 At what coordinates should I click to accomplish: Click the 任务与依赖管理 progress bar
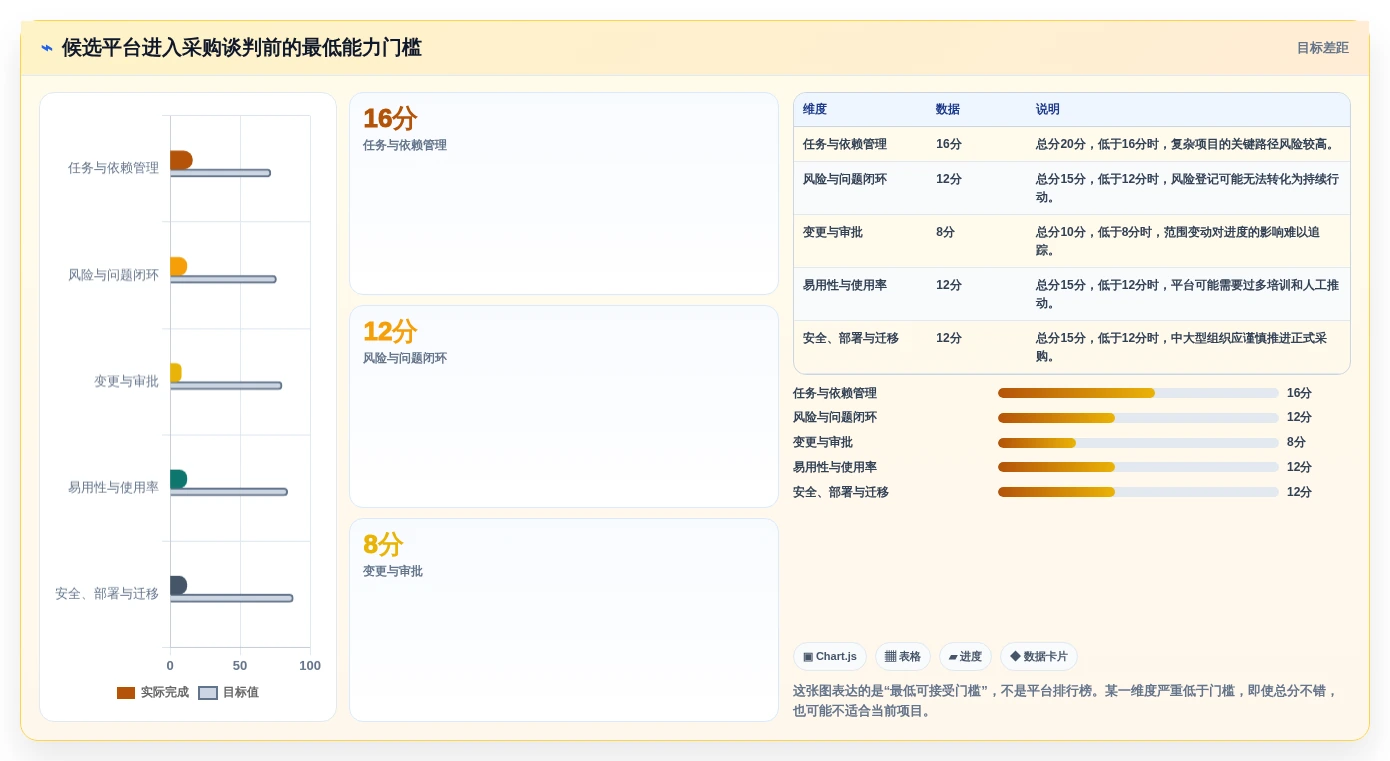pyautogui.click(x=1138, y=393)
